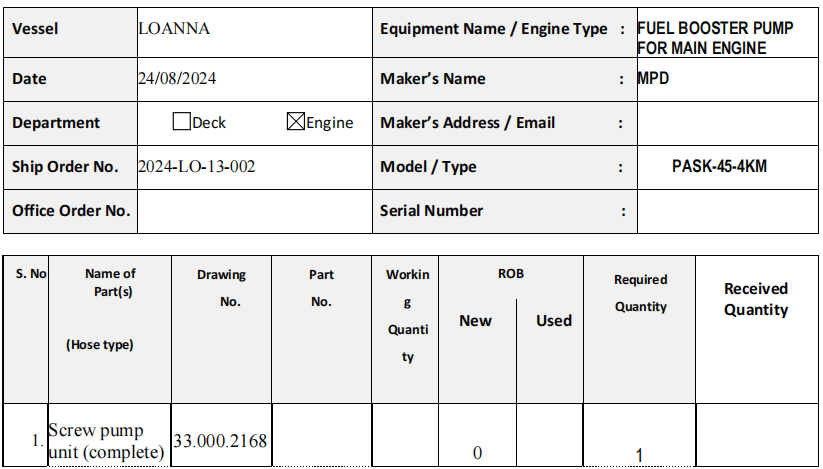Click the Received Quantity column header
Screen dimensions: 823x469
tap(756, 299)
